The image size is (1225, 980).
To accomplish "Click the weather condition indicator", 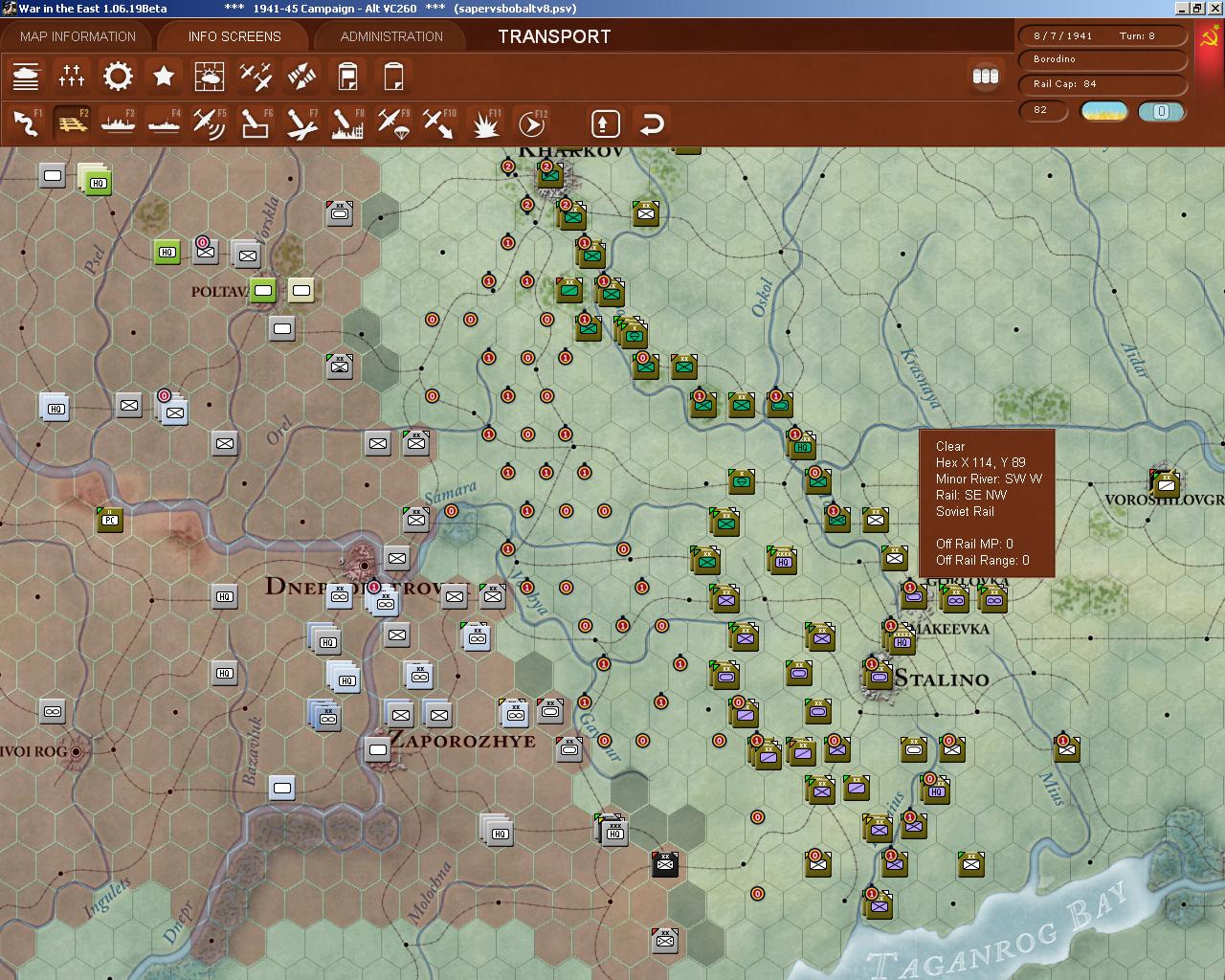I will tap(1103, 111).
